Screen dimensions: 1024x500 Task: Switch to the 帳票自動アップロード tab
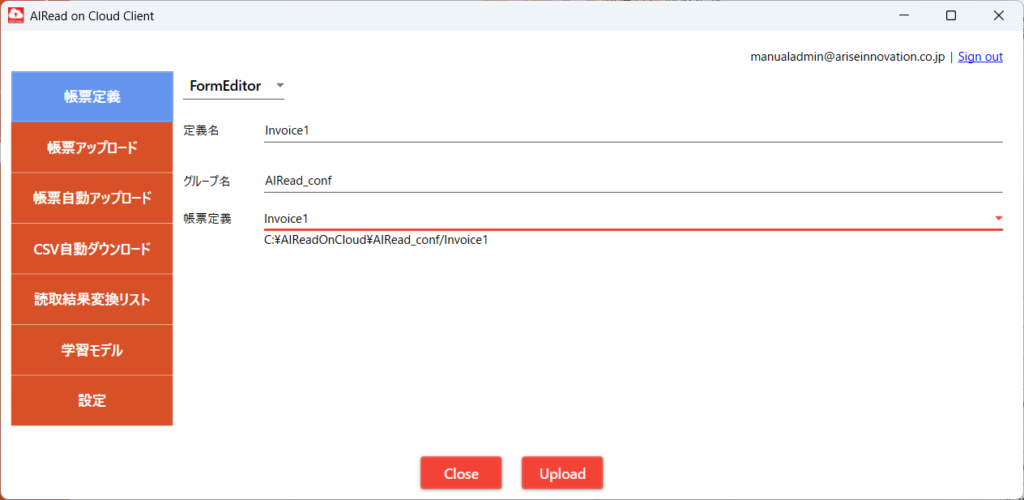[92, 198]
